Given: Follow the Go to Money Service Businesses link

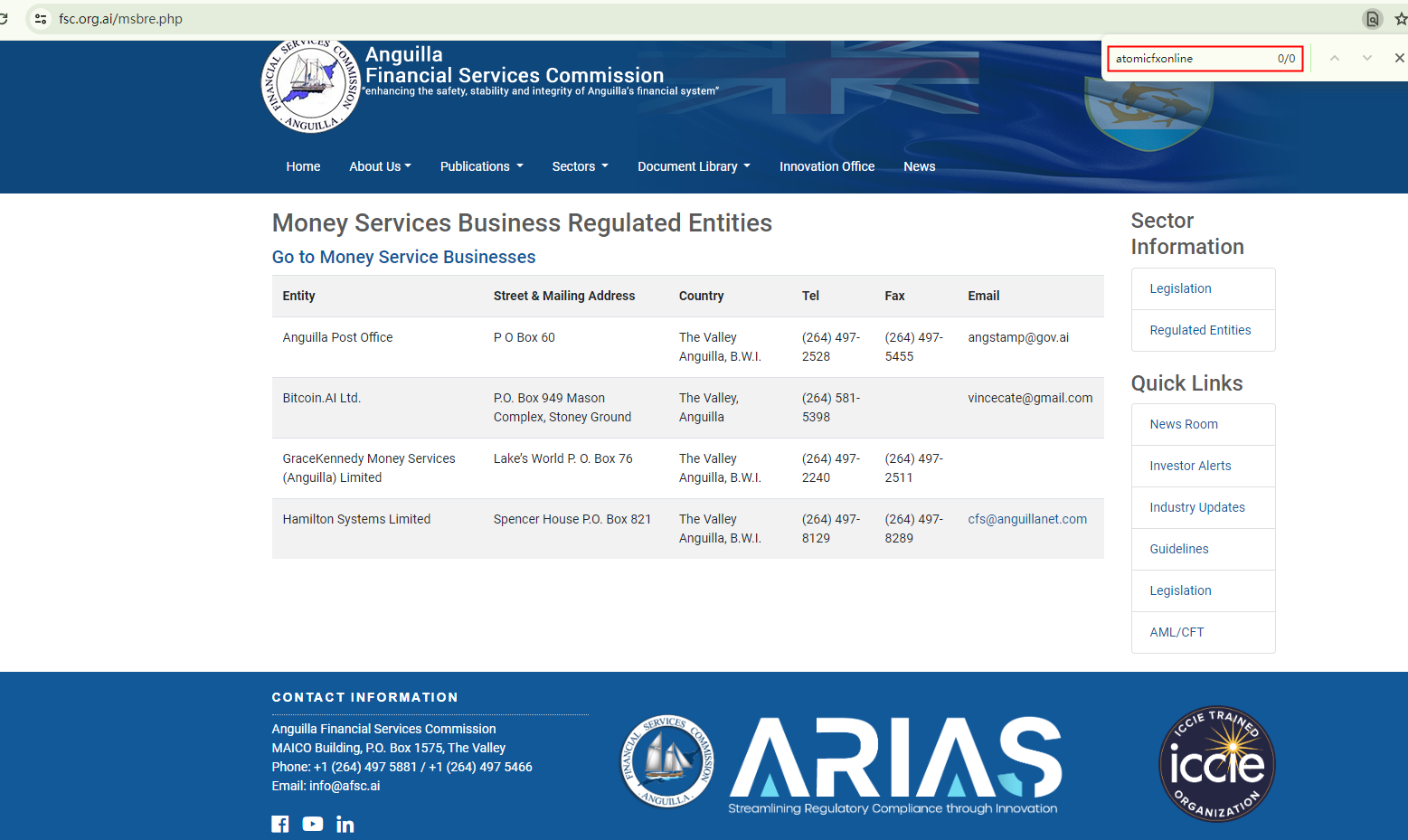Looking at the screenshot, I should pyautogui.click(x=404, y=257).
